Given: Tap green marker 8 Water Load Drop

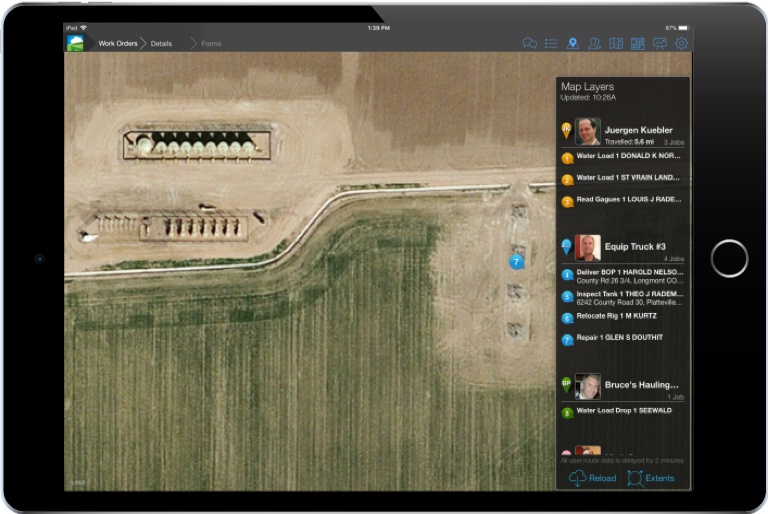Looking at the screenshot, I should (x=567, y=413).
